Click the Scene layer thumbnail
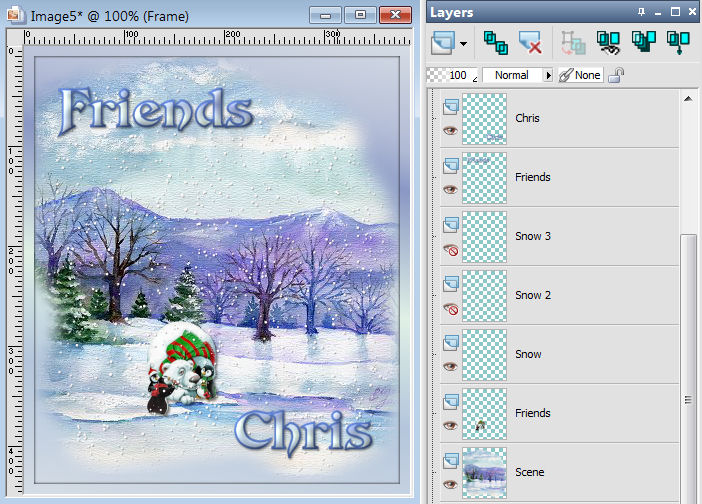The height and width of the screenshot is (504, 702). coord(484,472)
